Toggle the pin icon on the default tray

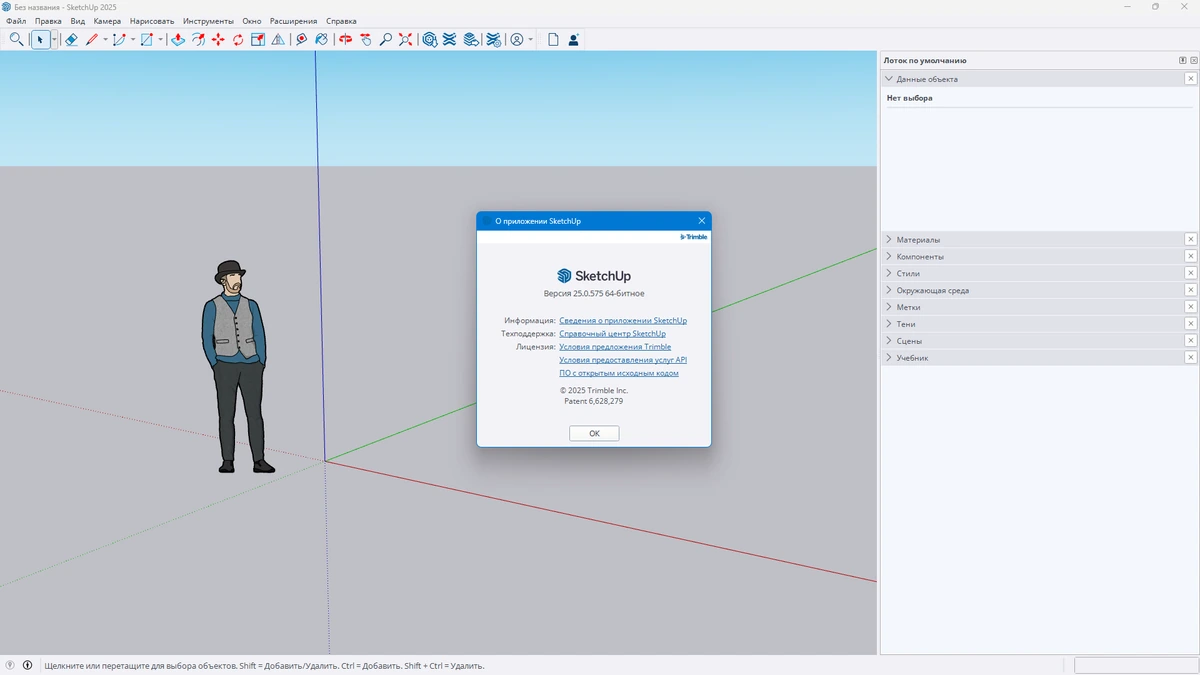point(1183,60)
